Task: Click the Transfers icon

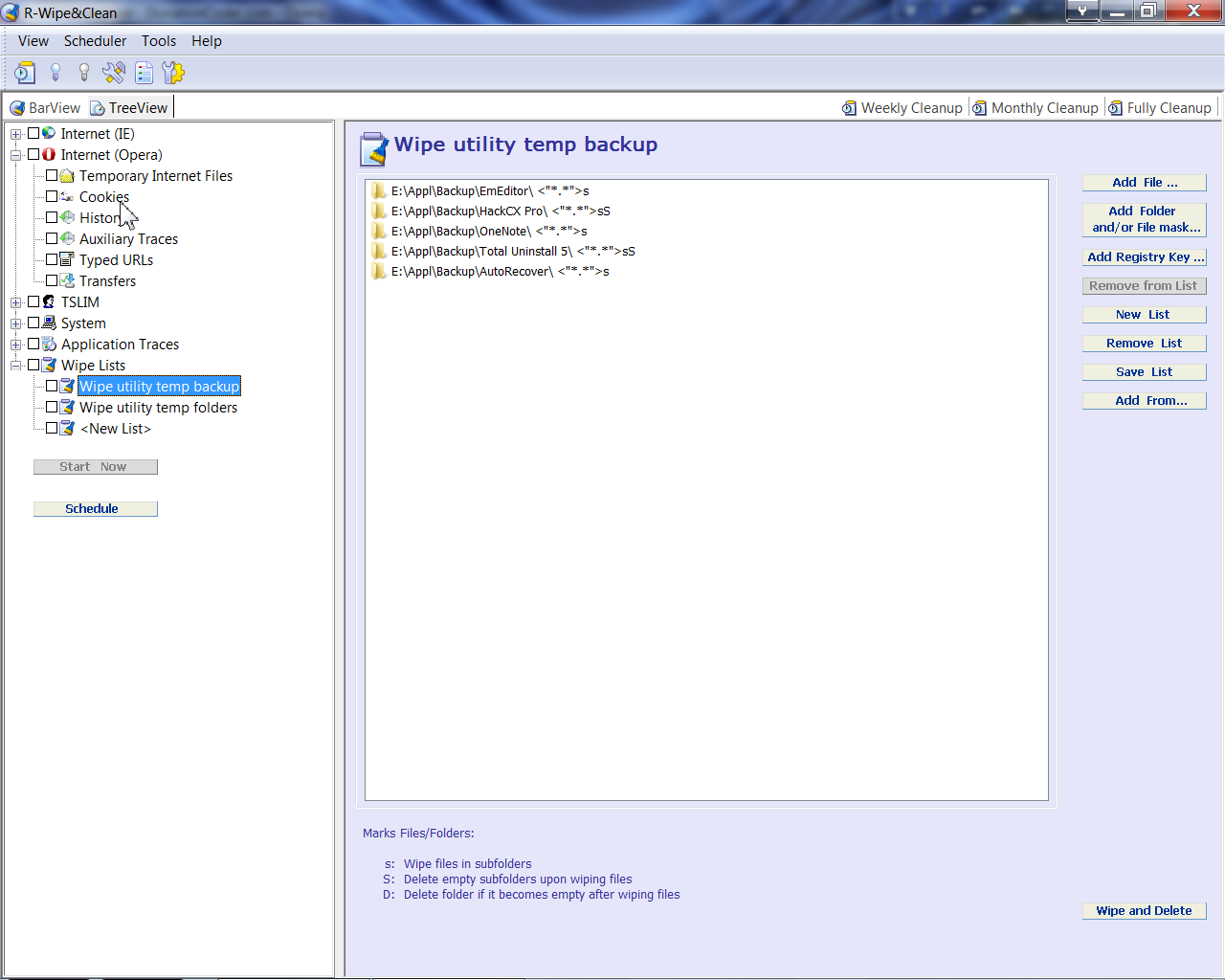Action: pos(67,281)
